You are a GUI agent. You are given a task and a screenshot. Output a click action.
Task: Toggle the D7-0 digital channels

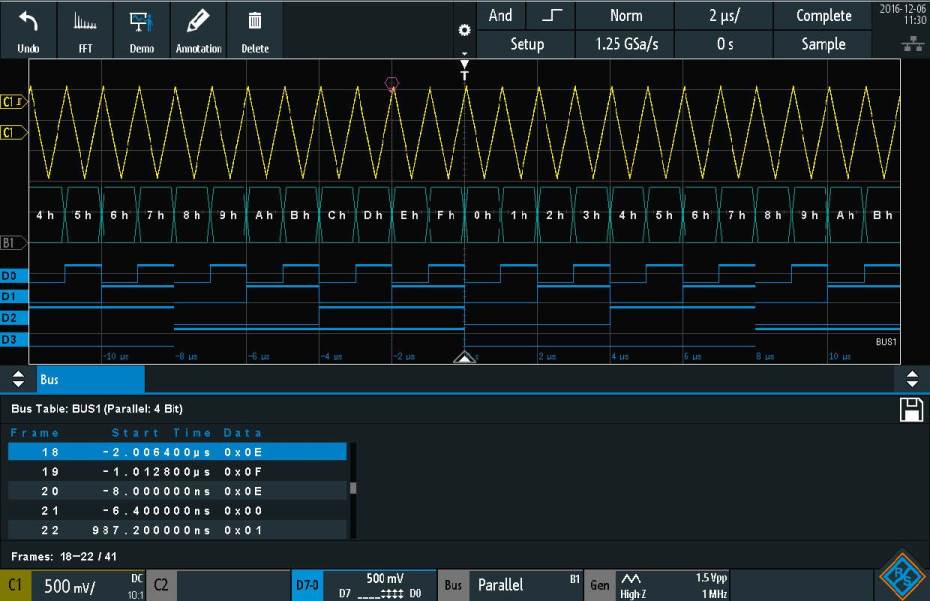[306, 585]
